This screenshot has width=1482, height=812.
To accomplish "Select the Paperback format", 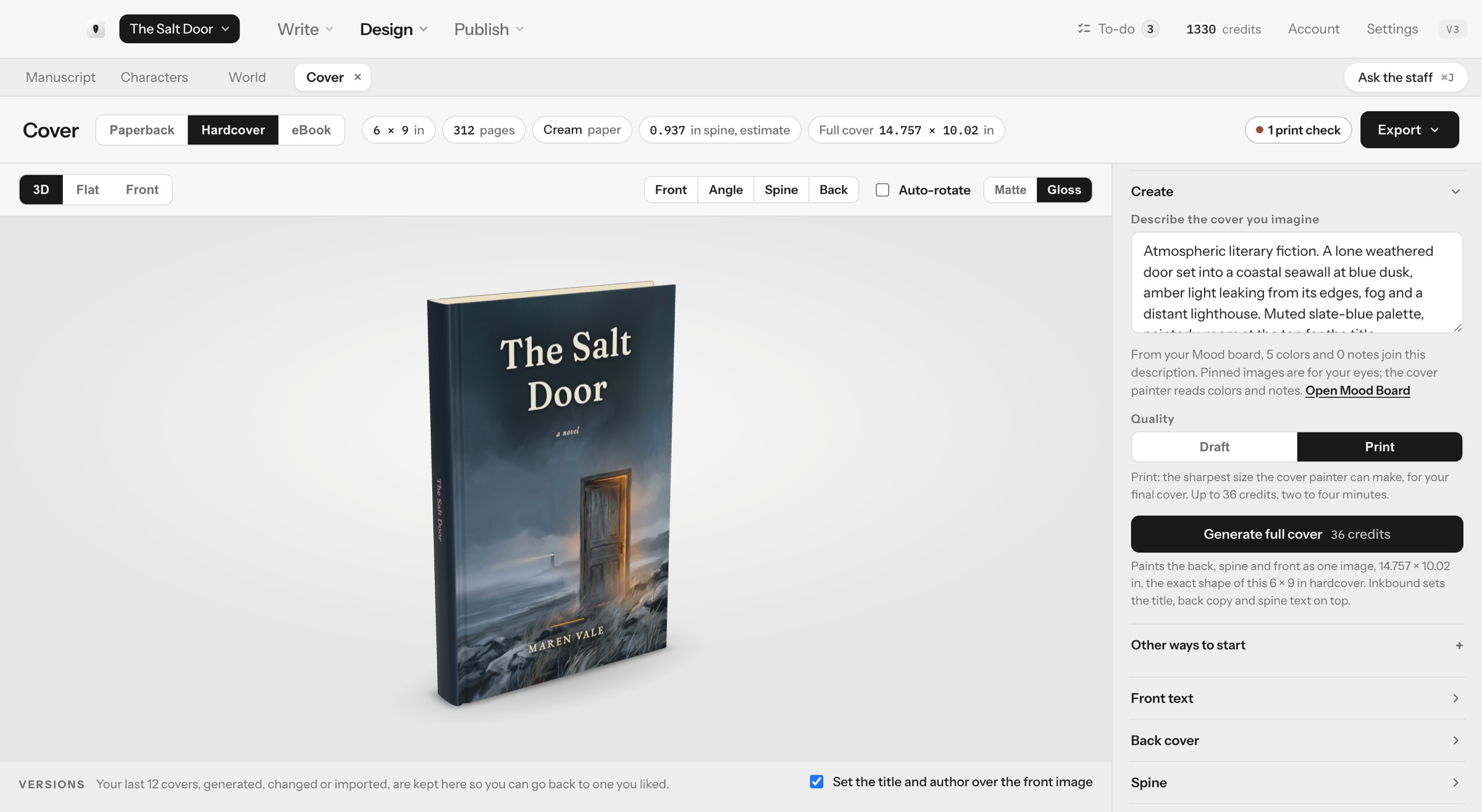I will point(142,130).
